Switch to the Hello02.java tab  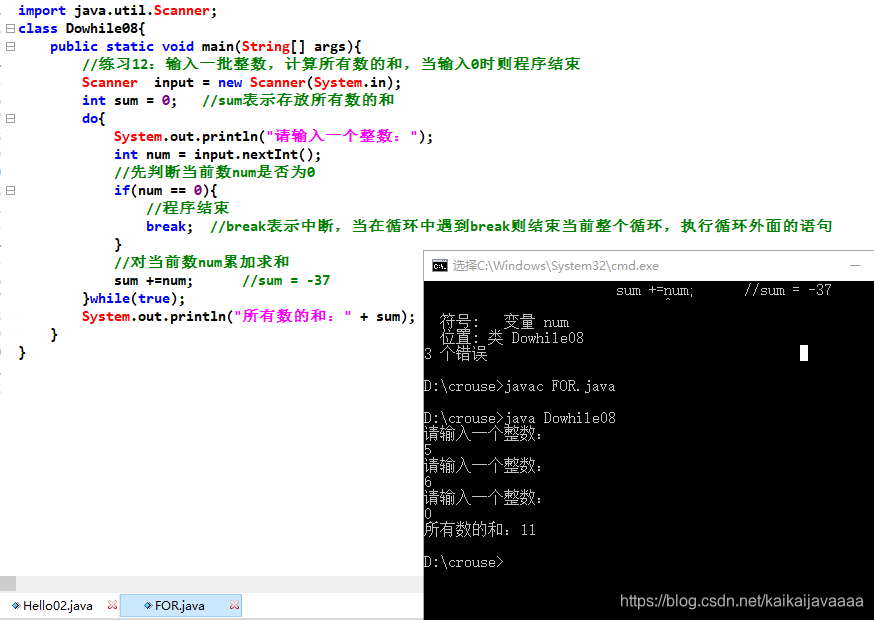[x=57, y=606]
